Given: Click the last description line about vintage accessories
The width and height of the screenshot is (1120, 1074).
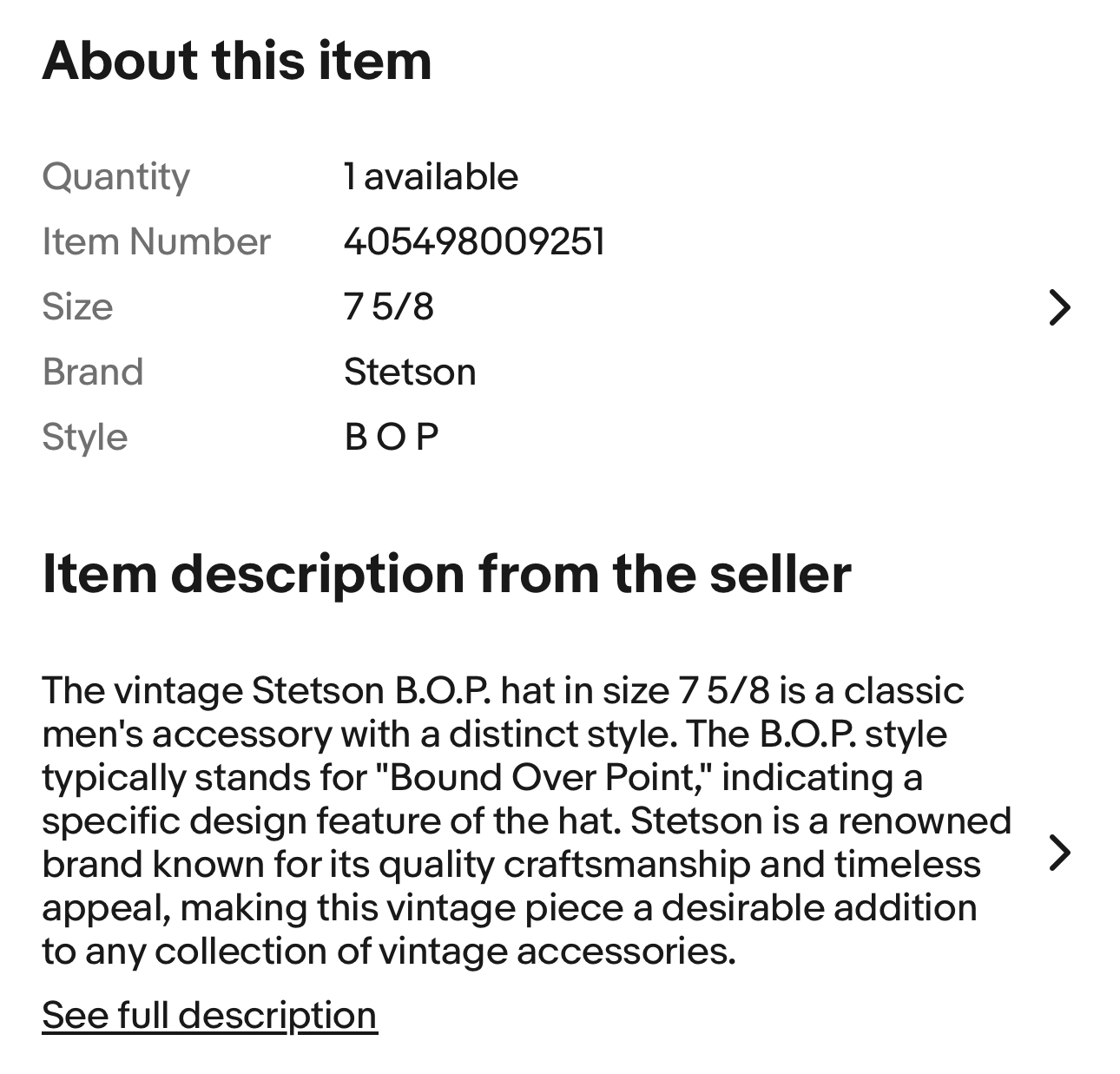Looking at the screenshot, I should point(389,951).
